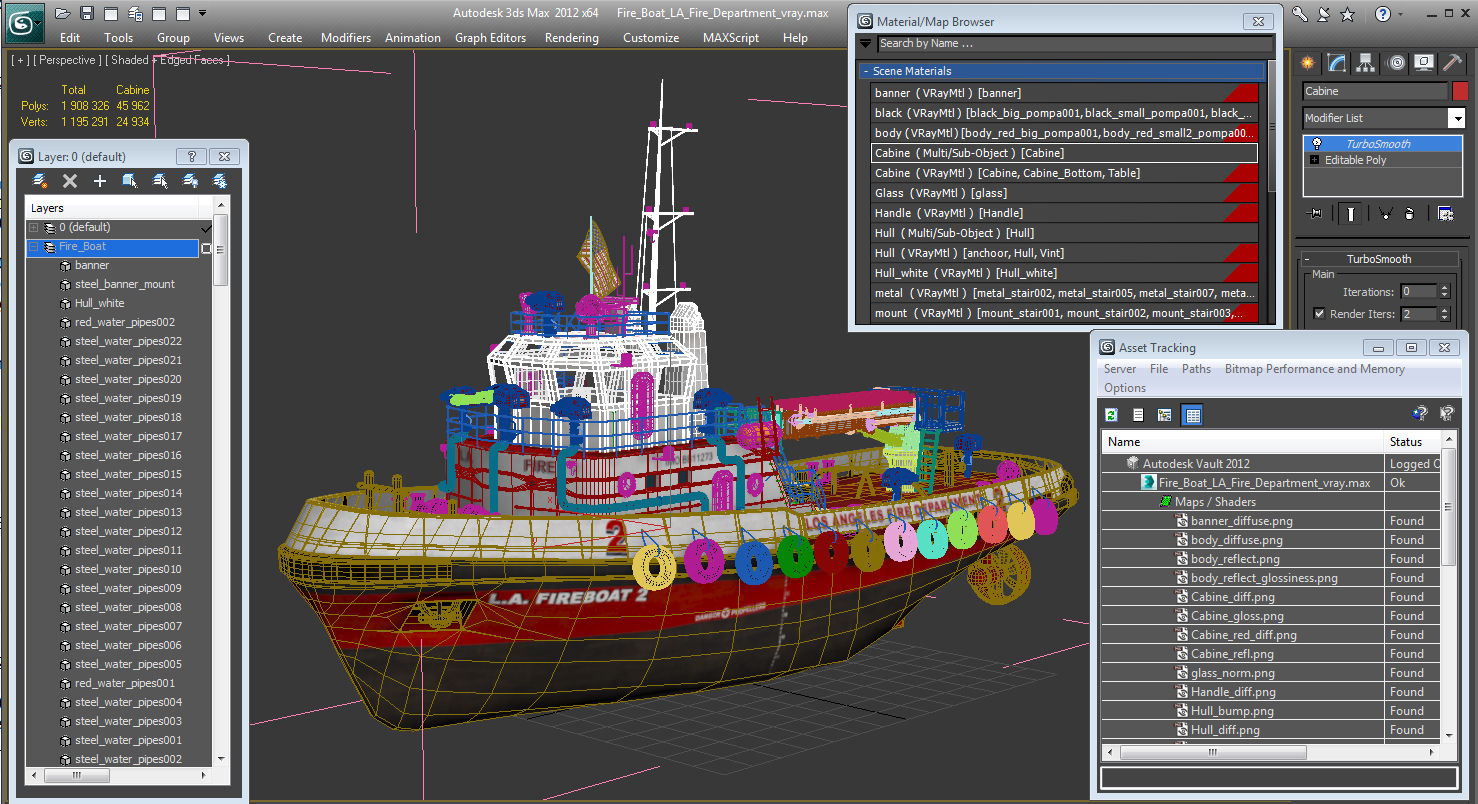The image size is (1478, 804).
Task: Open the Hierarchy command panel tab
Action: click(1366, 63)
